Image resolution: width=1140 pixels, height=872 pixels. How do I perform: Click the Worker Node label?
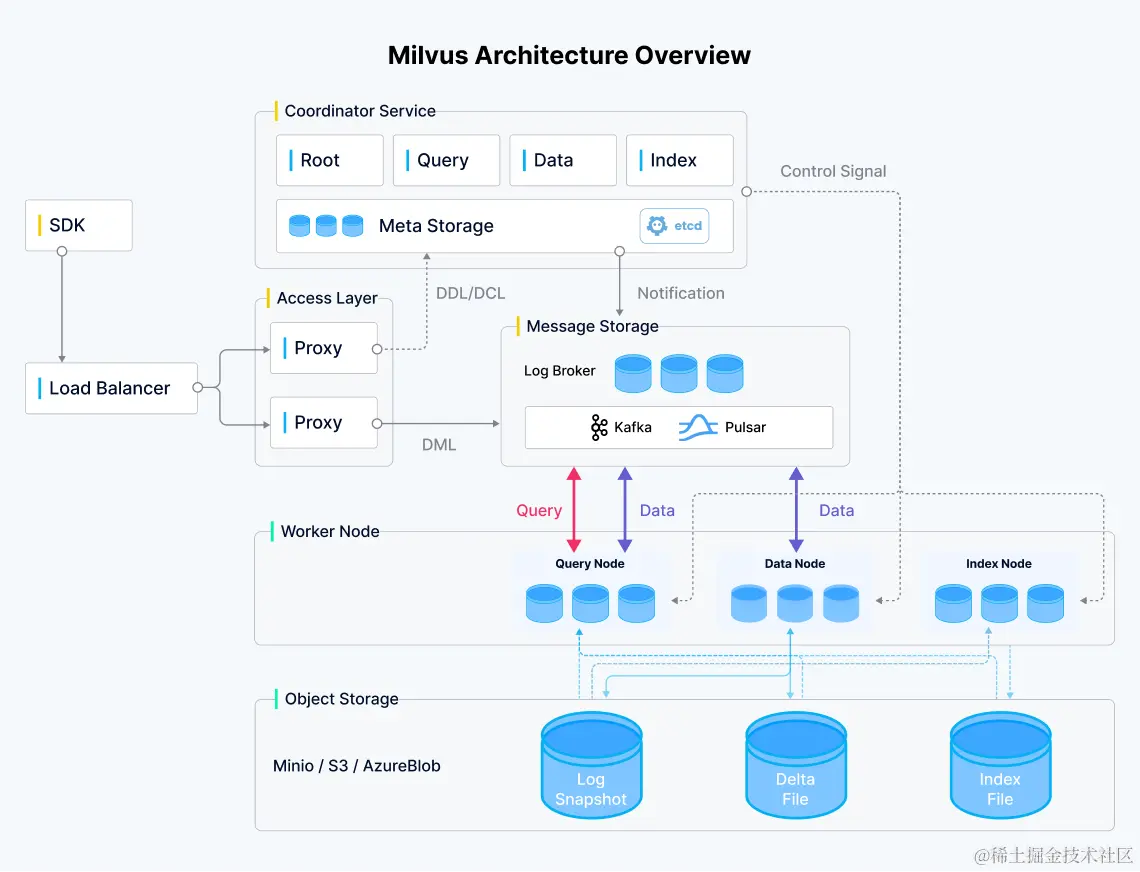(x=330, y=532)
